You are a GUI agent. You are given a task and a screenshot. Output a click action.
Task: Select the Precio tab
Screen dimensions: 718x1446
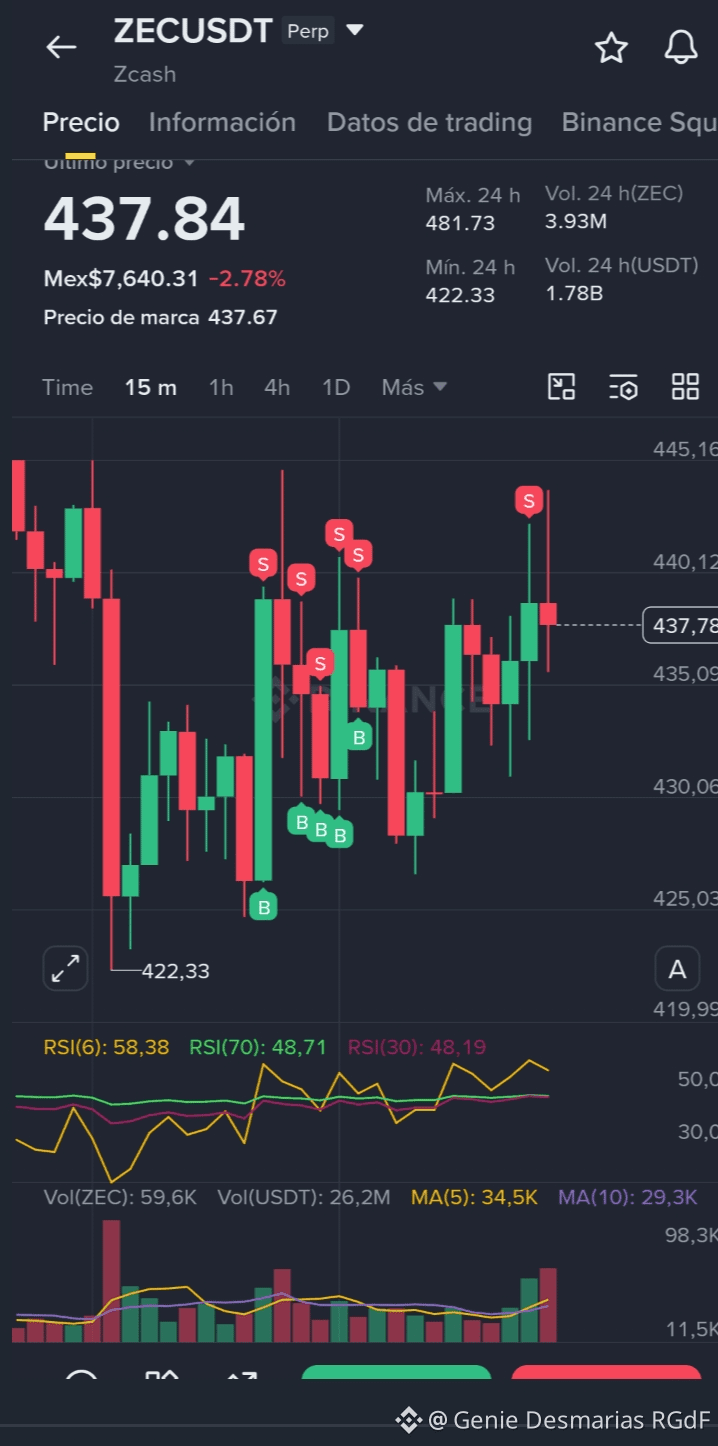point(81,122)
